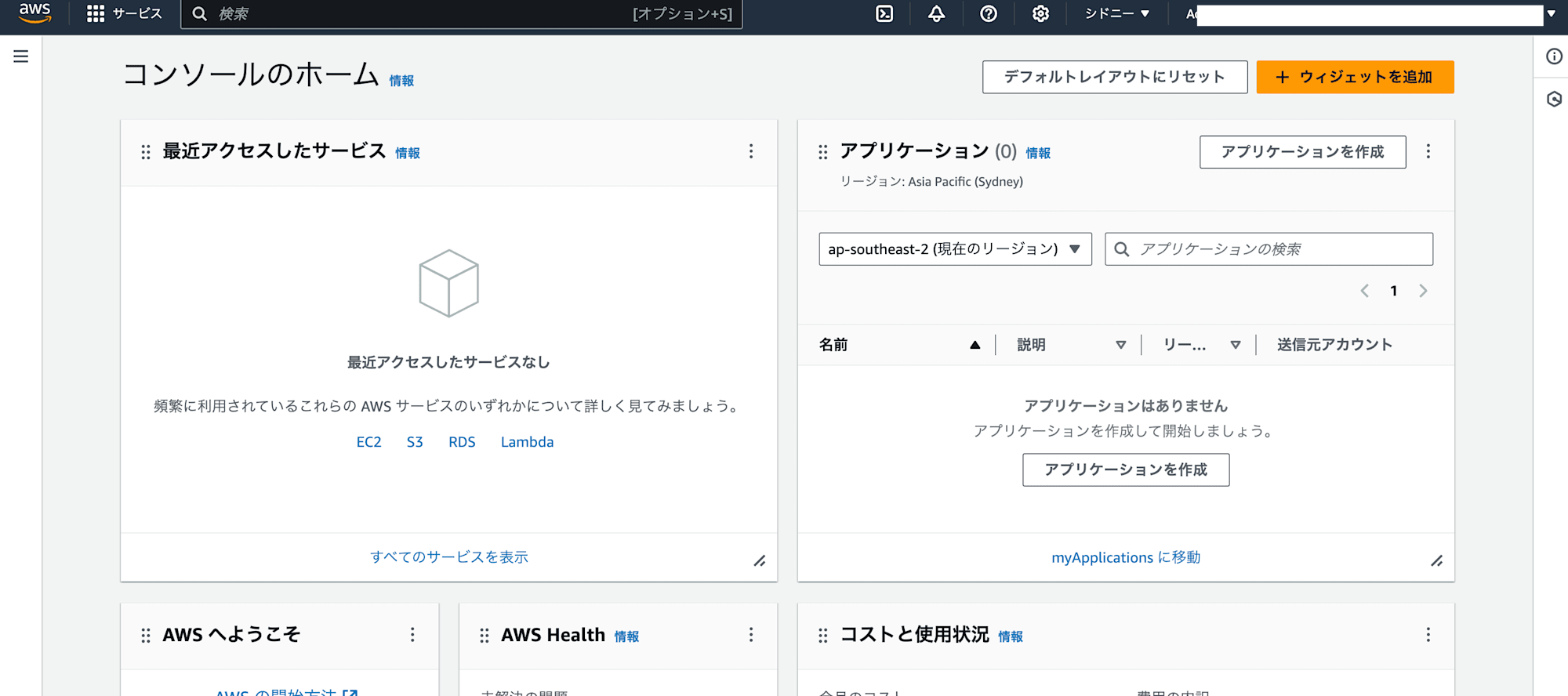The image size is (1568, 696).
Task: Click resize handle of 最近アクセスしたサービス widget
Action: point(760,561)
